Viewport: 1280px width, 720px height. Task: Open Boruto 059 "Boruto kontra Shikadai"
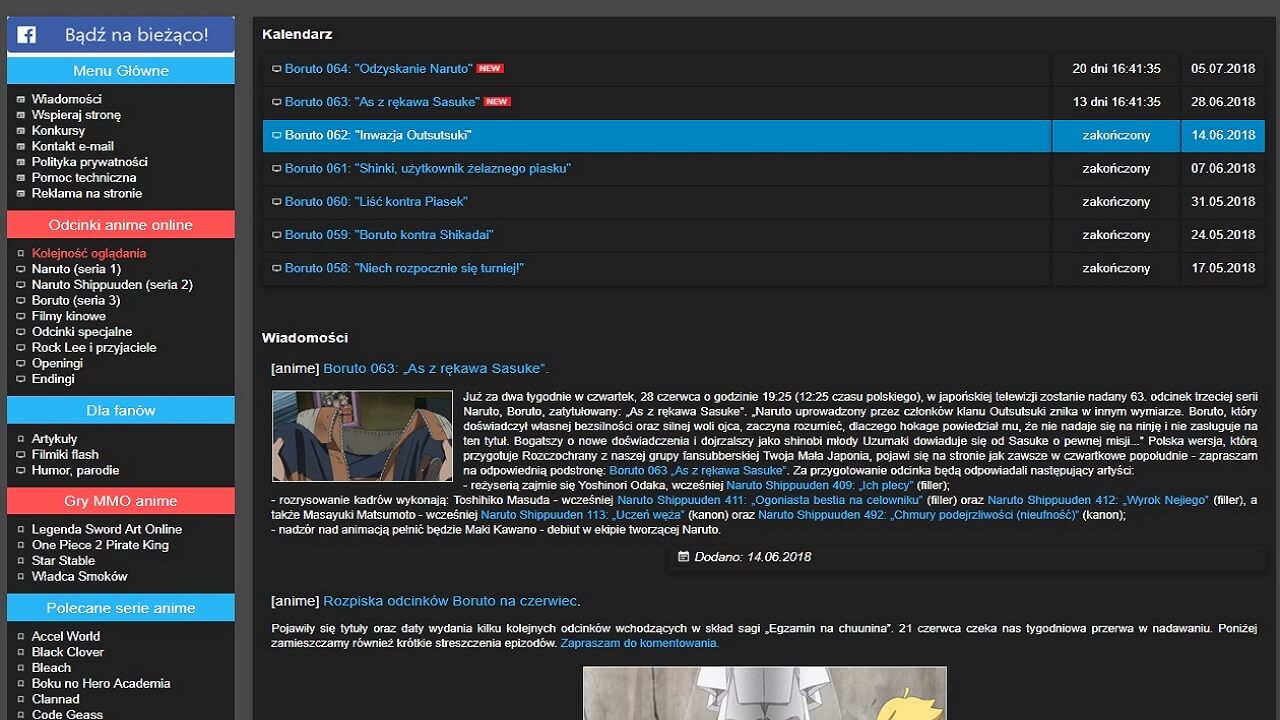pos(389,235)
